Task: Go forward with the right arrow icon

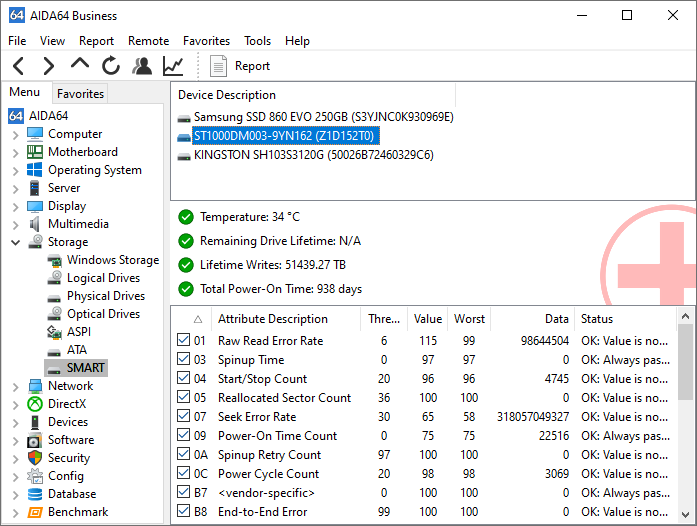Action: click(x=48, y=66)
